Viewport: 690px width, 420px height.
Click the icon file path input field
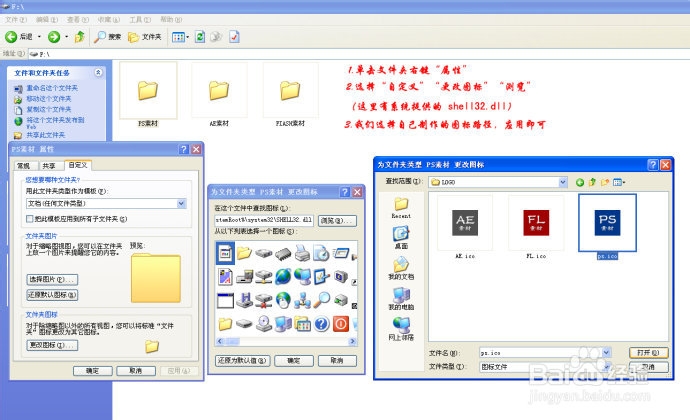pos(264,220)
